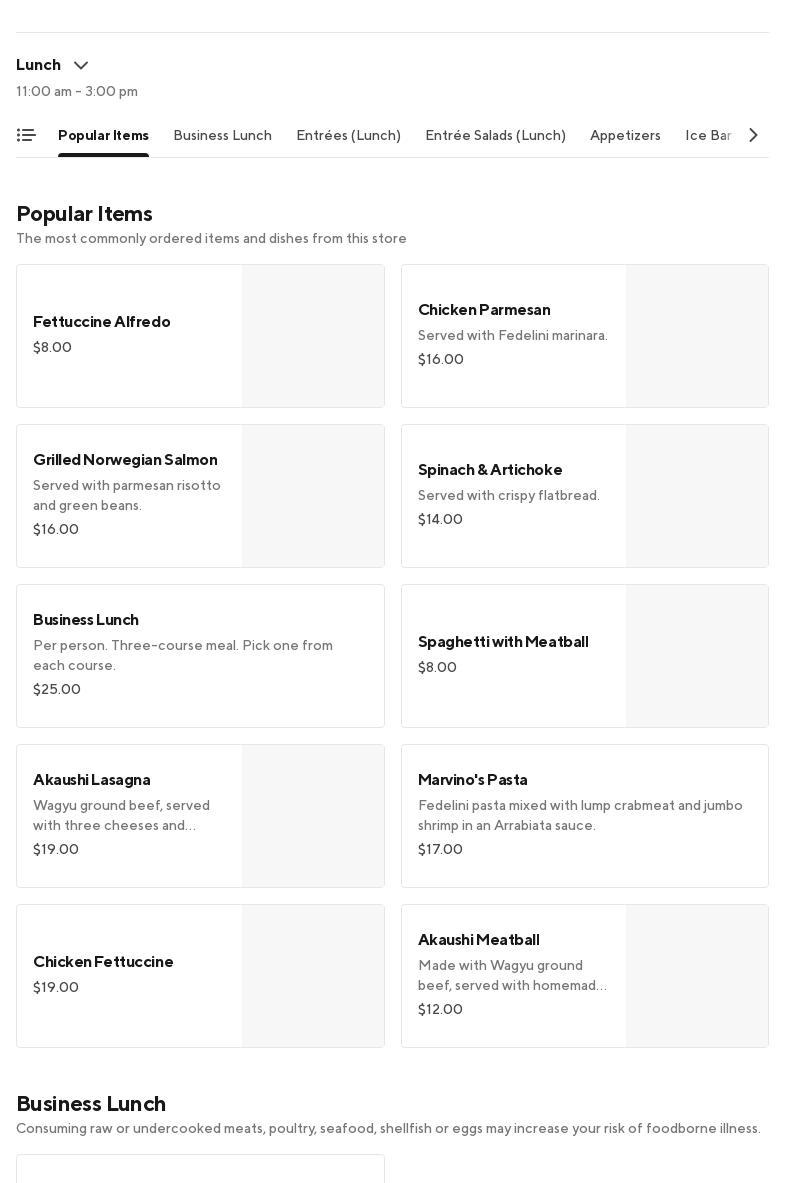The image size is (785, 1183).
Task: Select the Entrées (Lunch) tab
Action: 348,135
